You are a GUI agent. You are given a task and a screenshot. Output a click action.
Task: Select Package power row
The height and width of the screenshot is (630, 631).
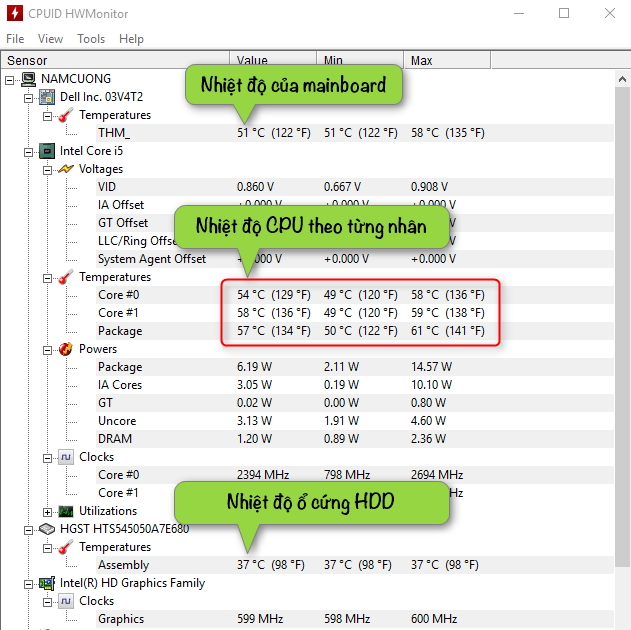pos(355,367)
